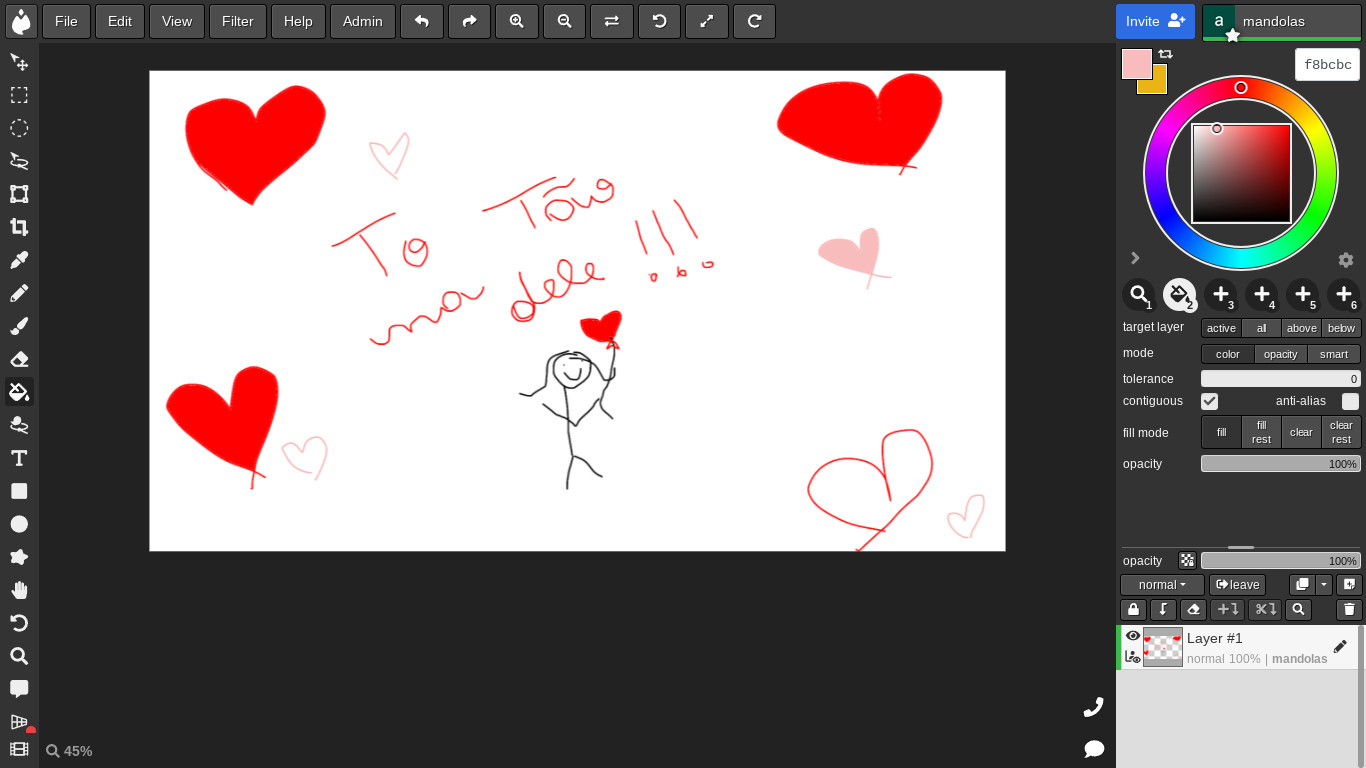Image resolution: width=1366 pixels, height=768 pixels.
Task: Select the Eraser tool in left toolbar
Action: point(19,359)
